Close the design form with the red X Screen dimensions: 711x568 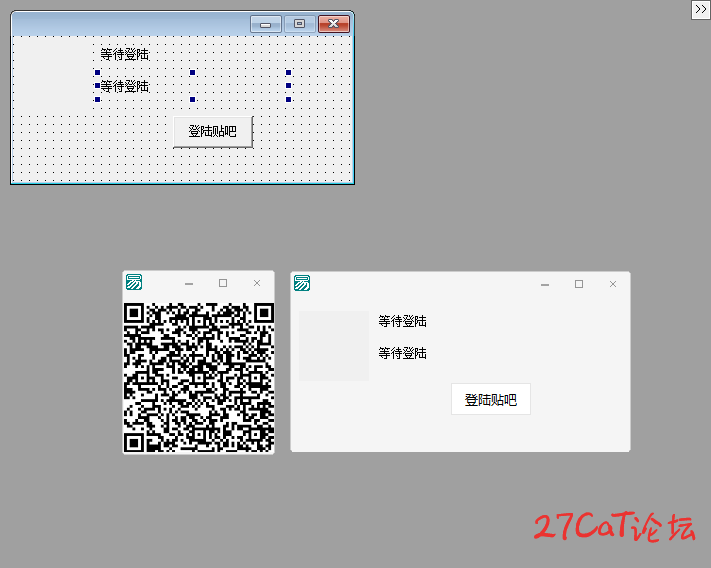pos(334,24)
